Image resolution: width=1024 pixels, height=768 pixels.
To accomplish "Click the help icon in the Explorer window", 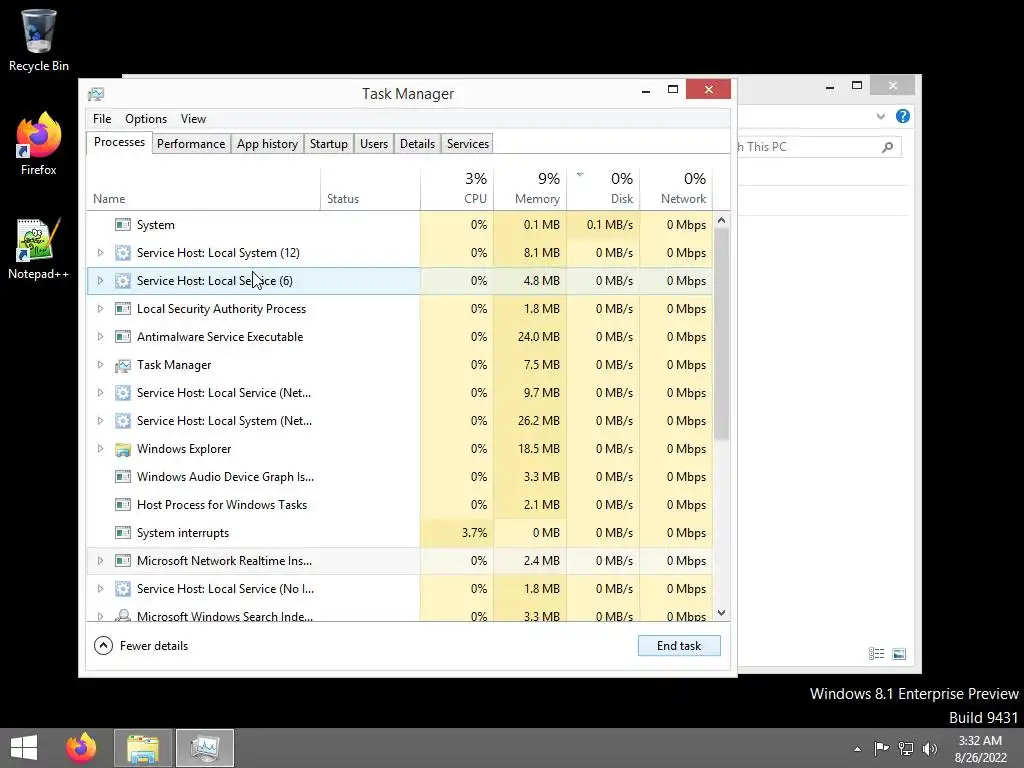I will pos(903,116).
